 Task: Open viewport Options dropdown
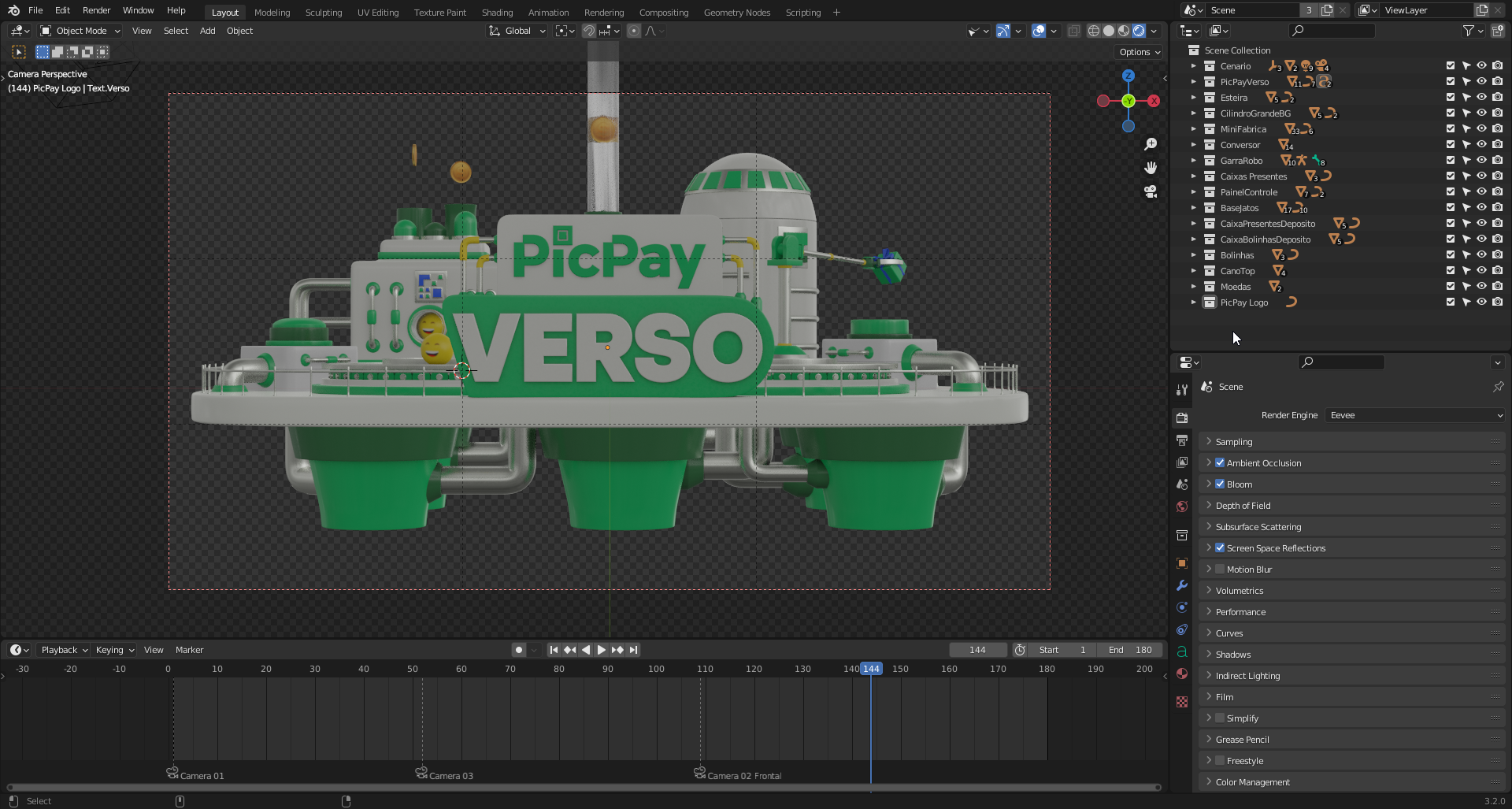(x=1140, y=52)
